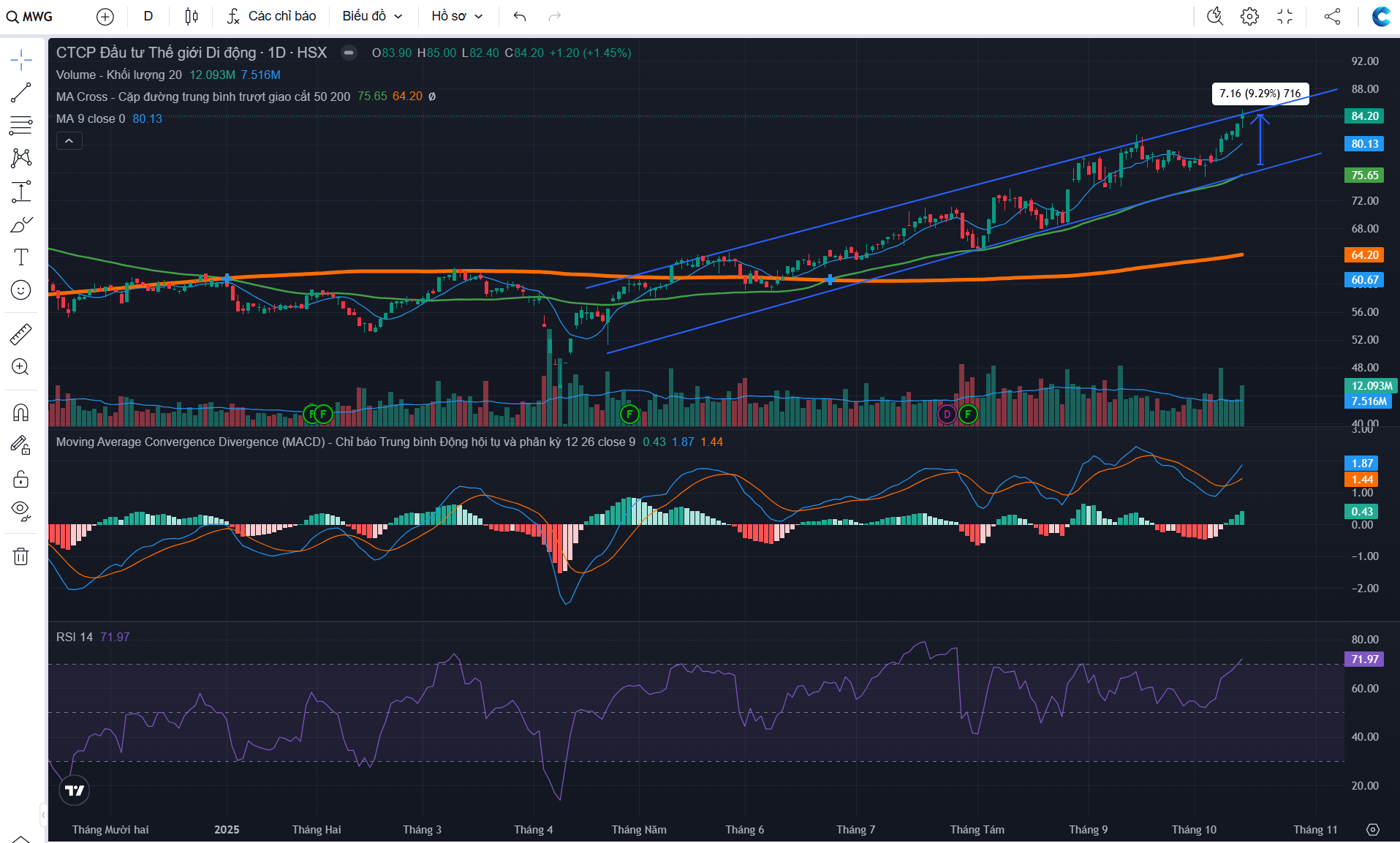Click the orange 64.20 price axis label
The height and width of the screenshot is (843, 1400).
pos(1364,255)
